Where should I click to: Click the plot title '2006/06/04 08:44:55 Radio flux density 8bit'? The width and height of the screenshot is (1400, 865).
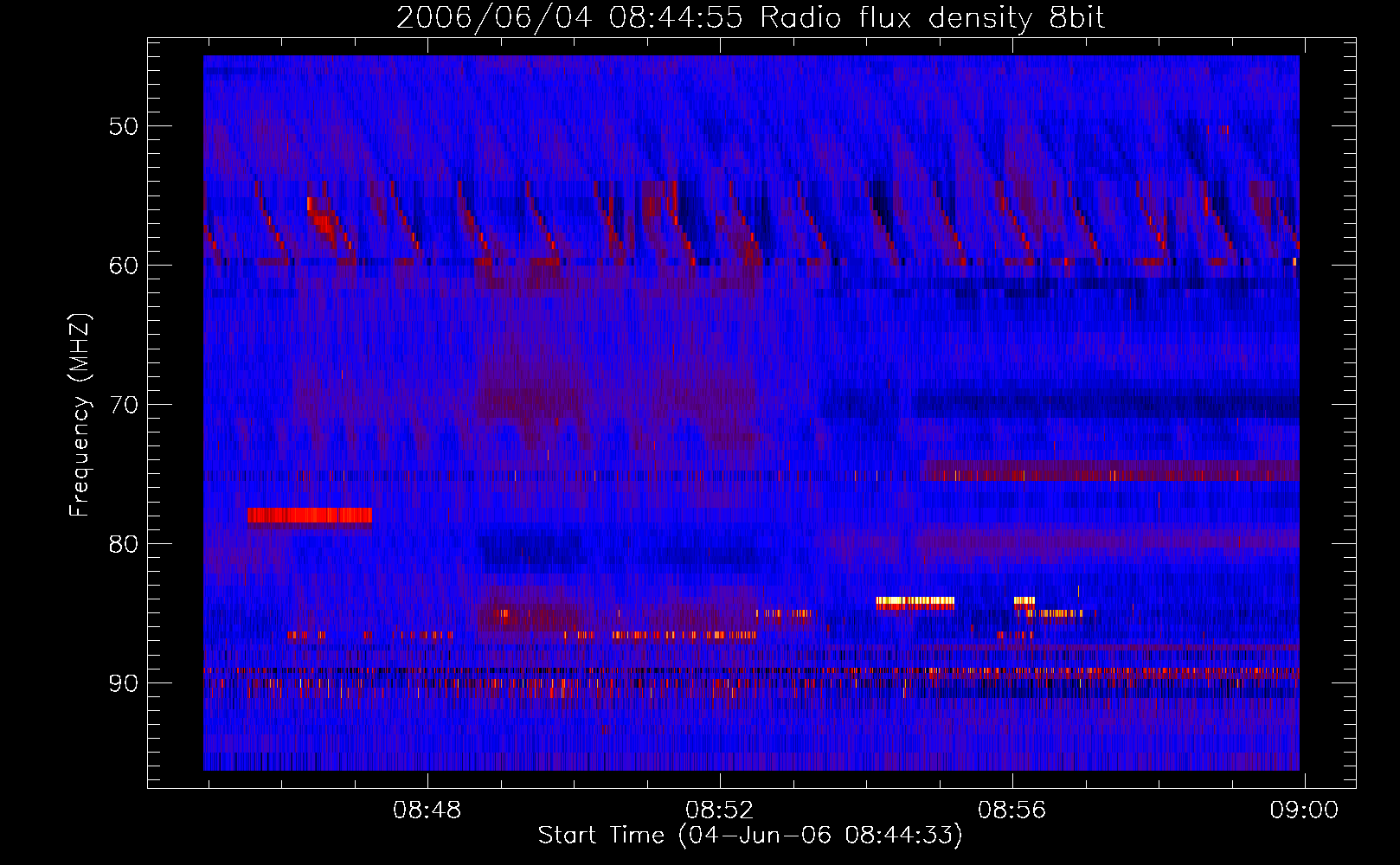[x=750, y=19]
